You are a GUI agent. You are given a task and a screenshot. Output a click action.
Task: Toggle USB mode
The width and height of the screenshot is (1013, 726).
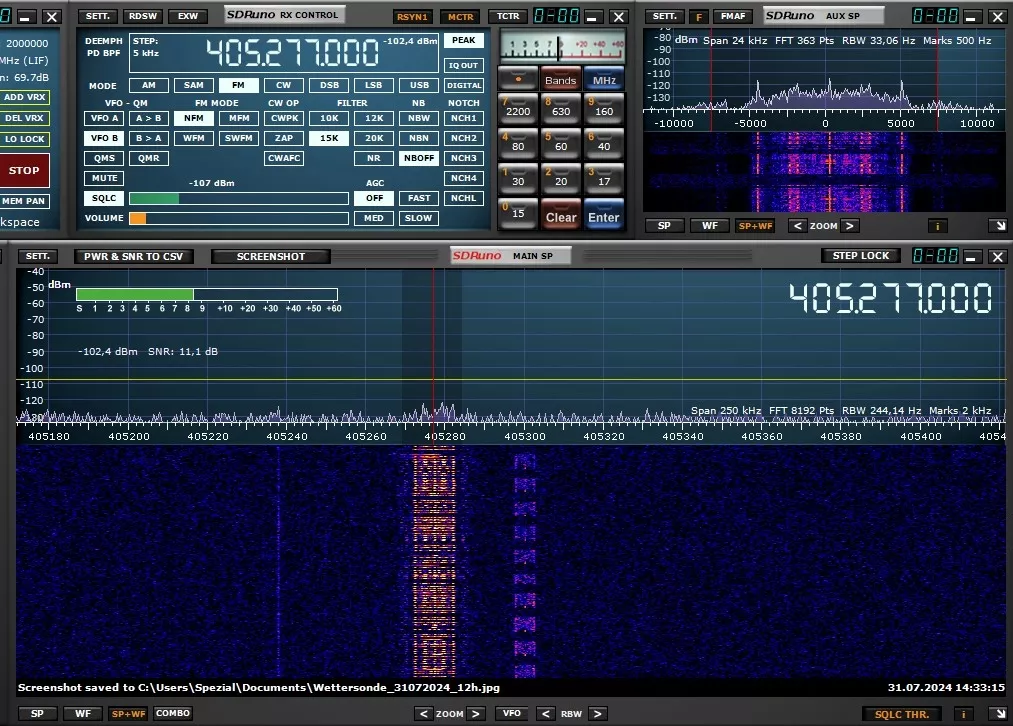(x=419, y=85)
